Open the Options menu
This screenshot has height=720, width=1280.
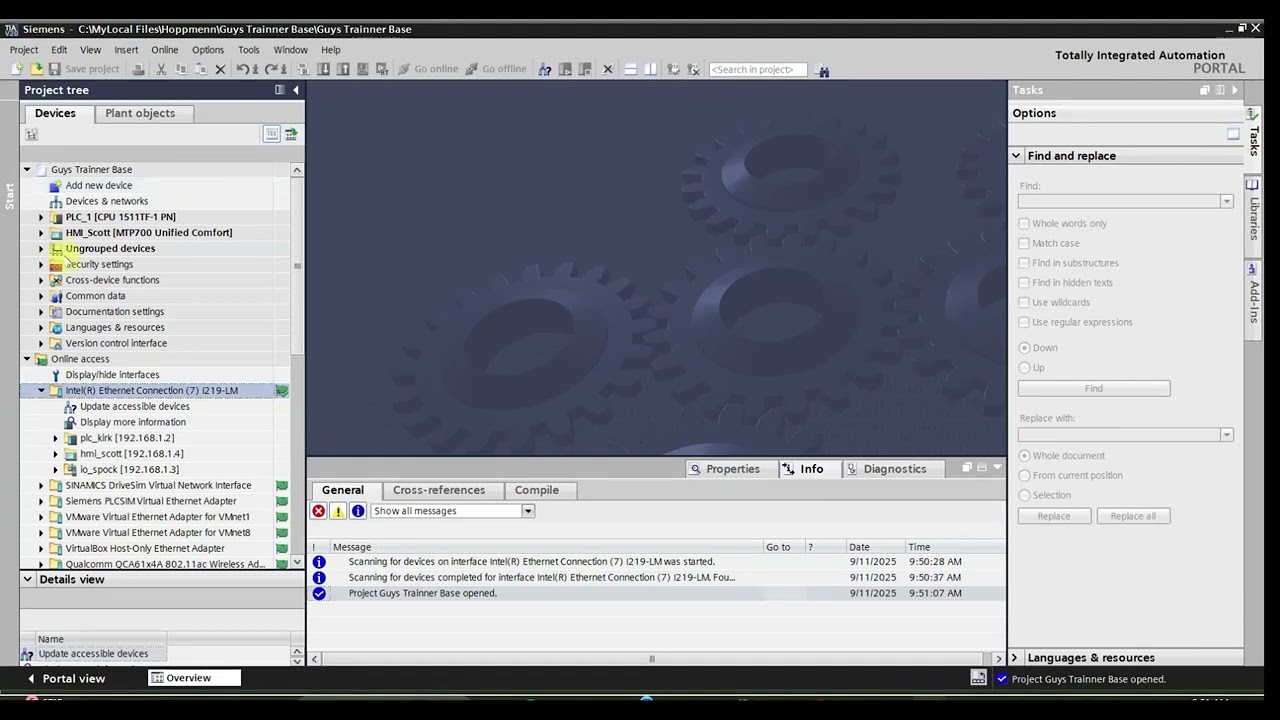pyautogui.click(x=208, y=50)
